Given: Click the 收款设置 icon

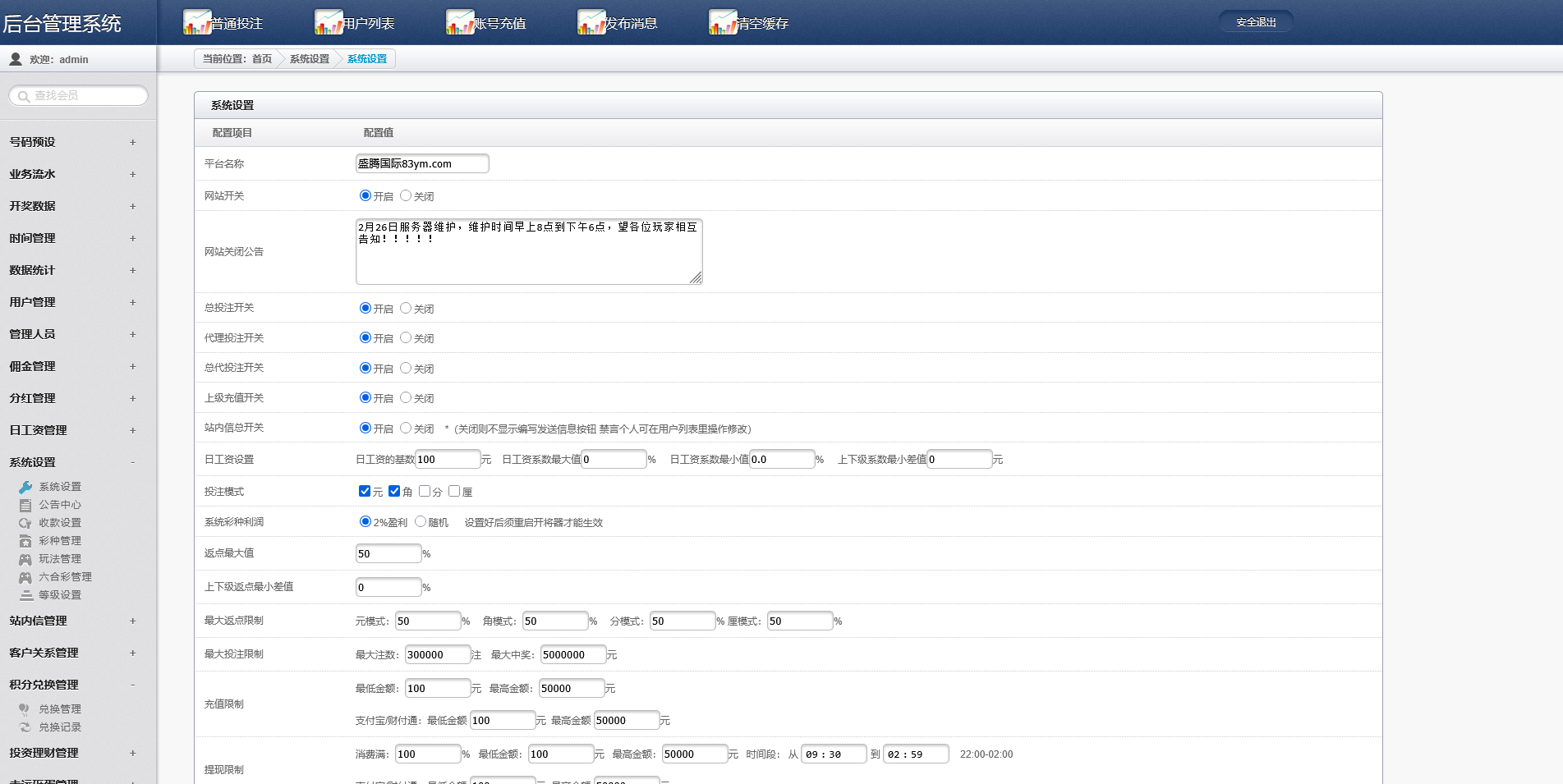Looking at the screenshot, I should [x=25, y=523].
